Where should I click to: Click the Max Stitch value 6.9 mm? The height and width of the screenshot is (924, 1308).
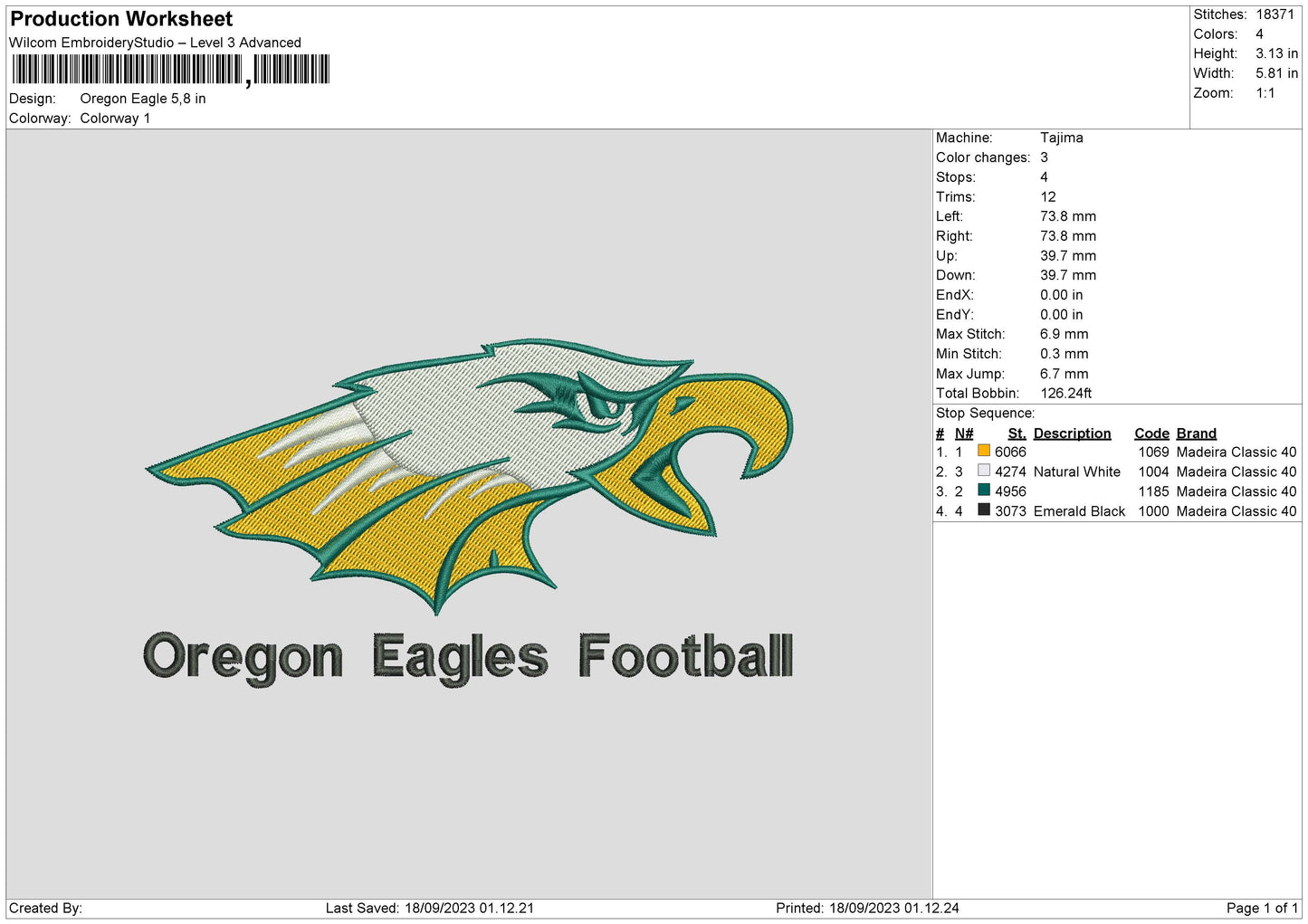point(1064,334)
